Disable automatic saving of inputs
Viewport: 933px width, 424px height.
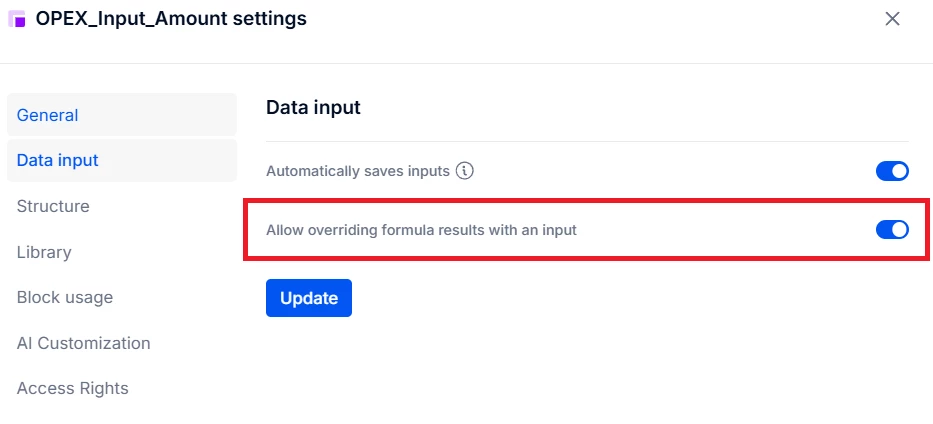[x=892, y=171]
